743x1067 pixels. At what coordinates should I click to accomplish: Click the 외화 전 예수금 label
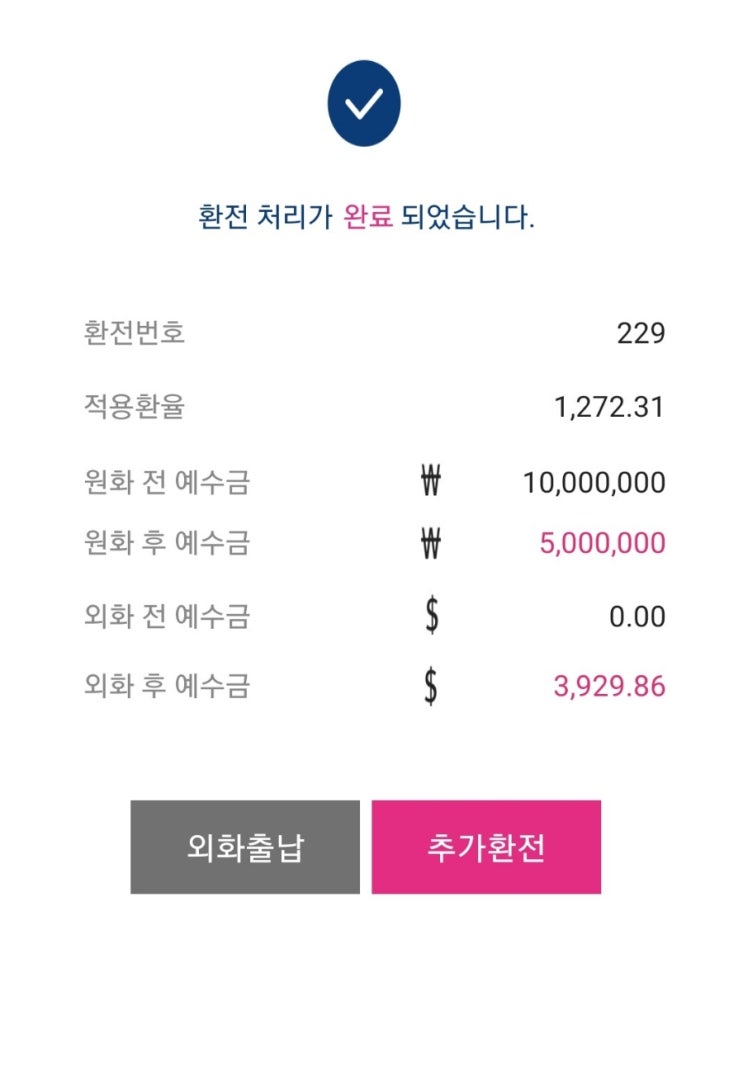click(x=166, y=616)
